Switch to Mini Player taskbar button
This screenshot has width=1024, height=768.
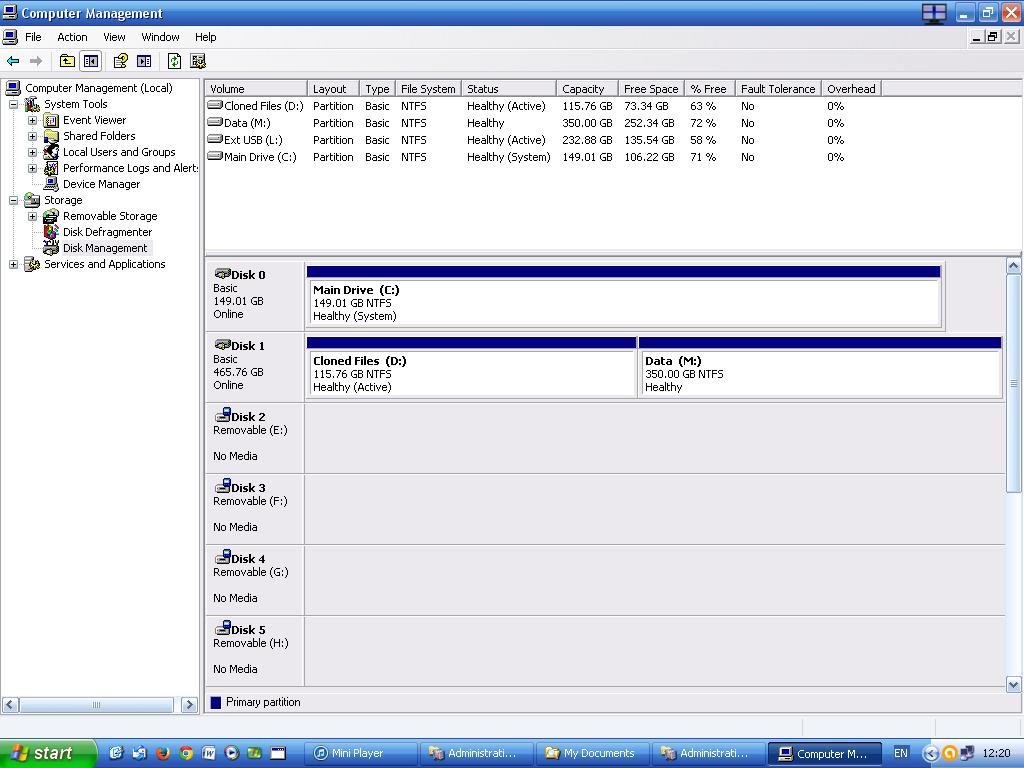click(361, 754)
